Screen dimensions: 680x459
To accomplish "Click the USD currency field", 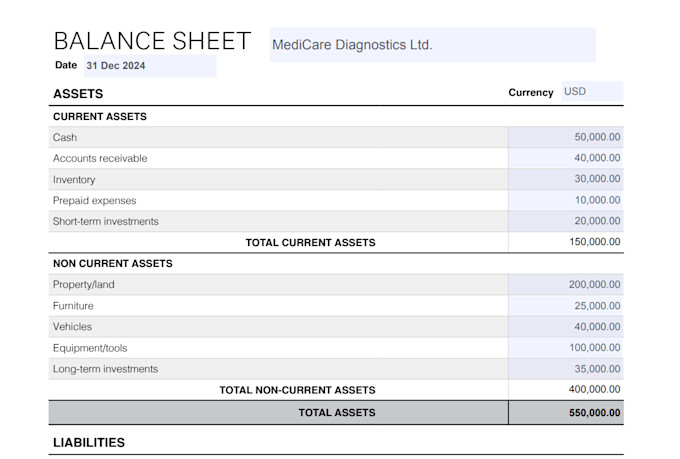I will (x=592, y=92).
